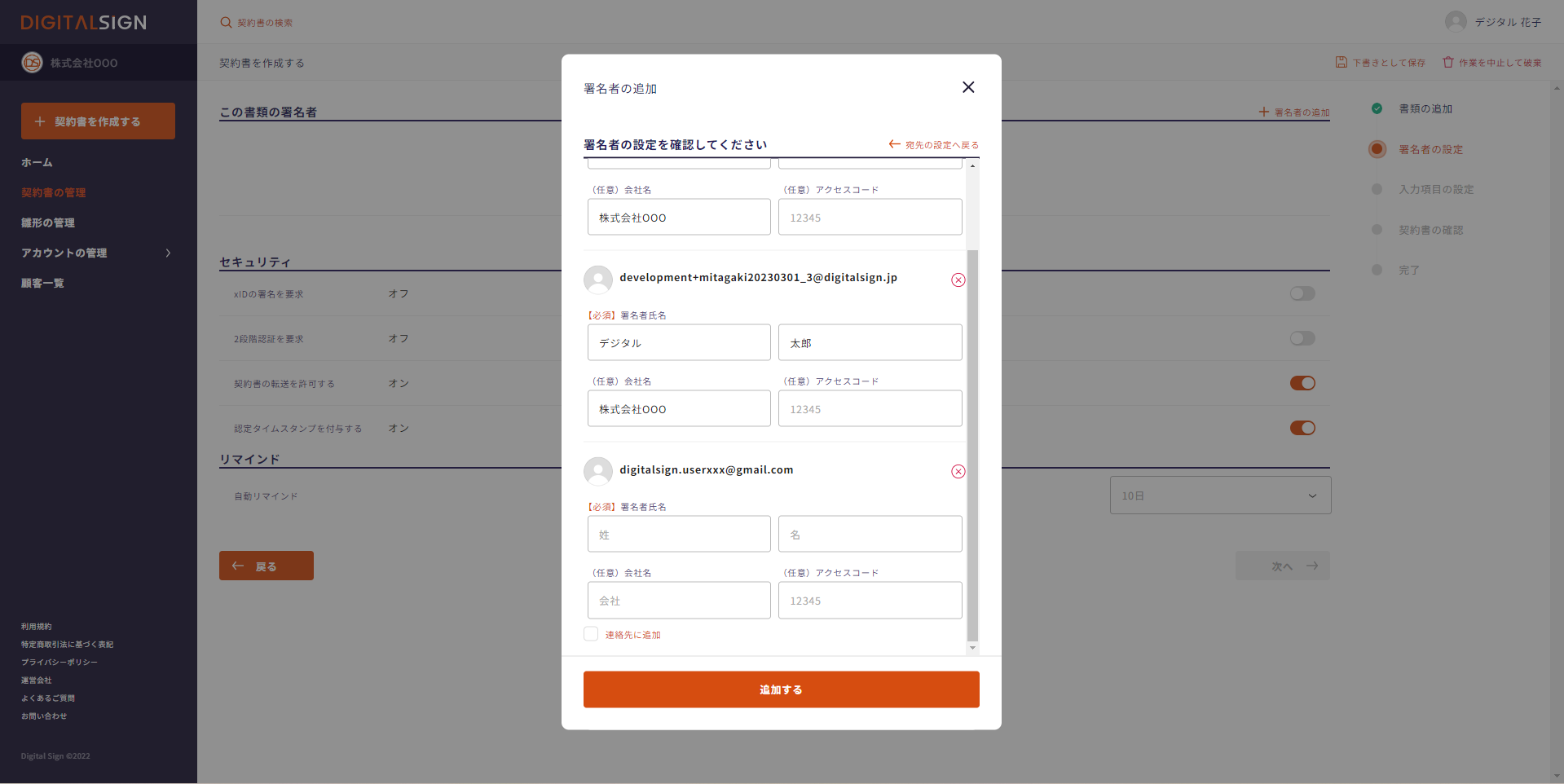Click the user avatar for デジタル 花子
1564x784 pixels.
coord(1455,22)
